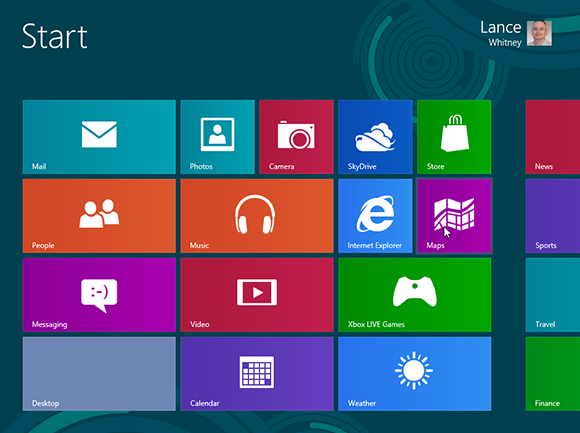Launch the Photos app tile
The image size is (580, 433).
[x=218, y=137]
